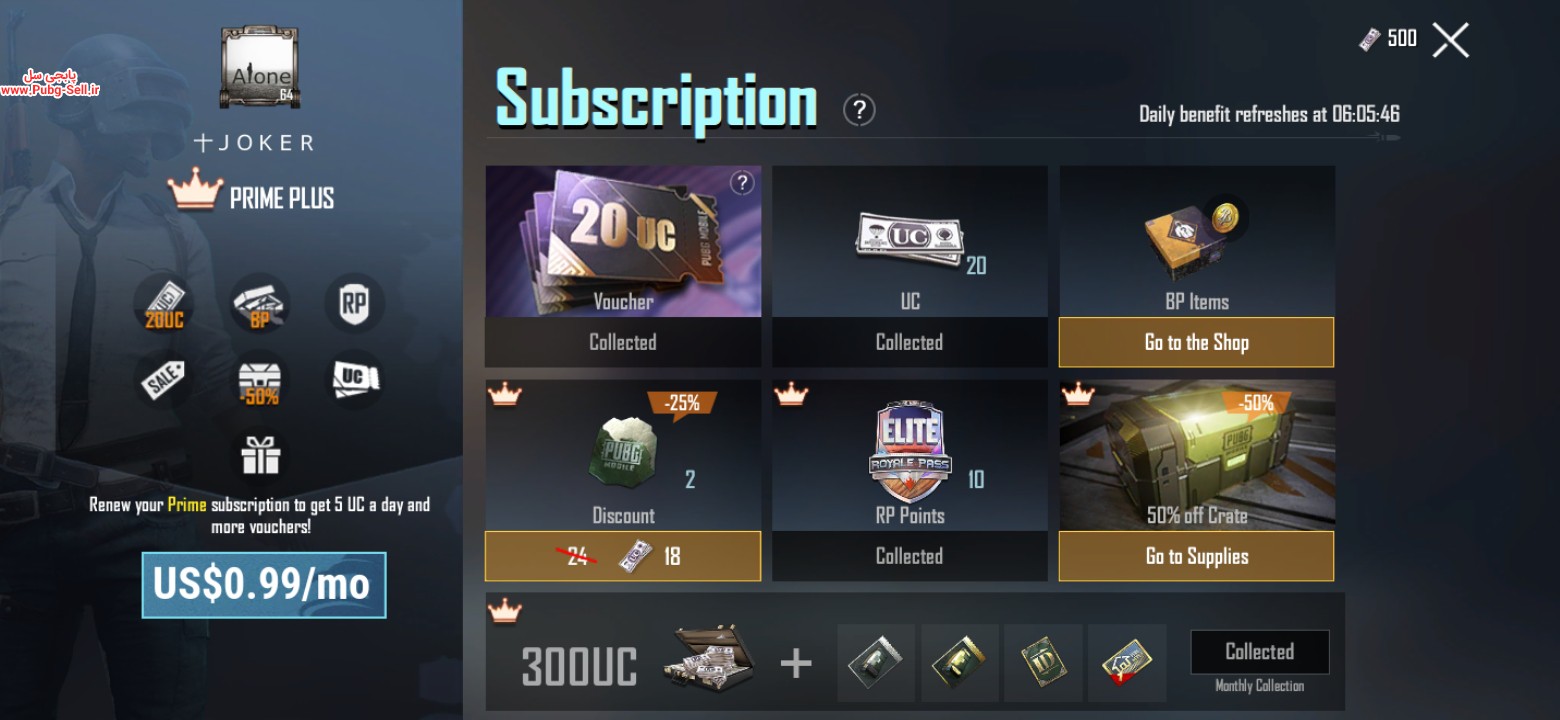Click the first monthly reward item
1560x720 pixels.
(876, 663)
